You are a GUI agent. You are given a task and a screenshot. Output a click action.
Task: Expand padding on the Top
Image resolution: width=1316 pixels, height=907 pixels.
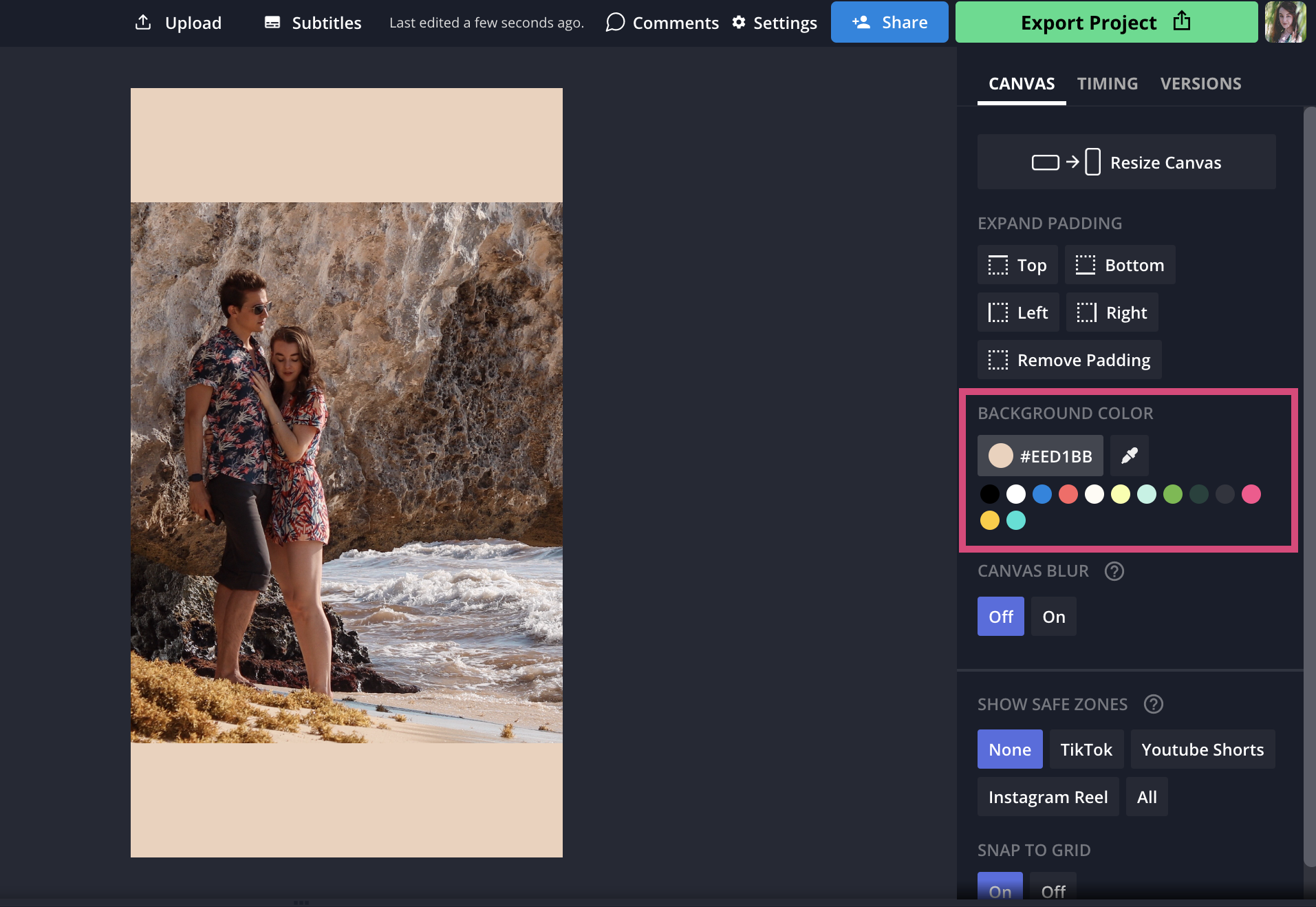pyautogui.click(x=1017, y=265)
